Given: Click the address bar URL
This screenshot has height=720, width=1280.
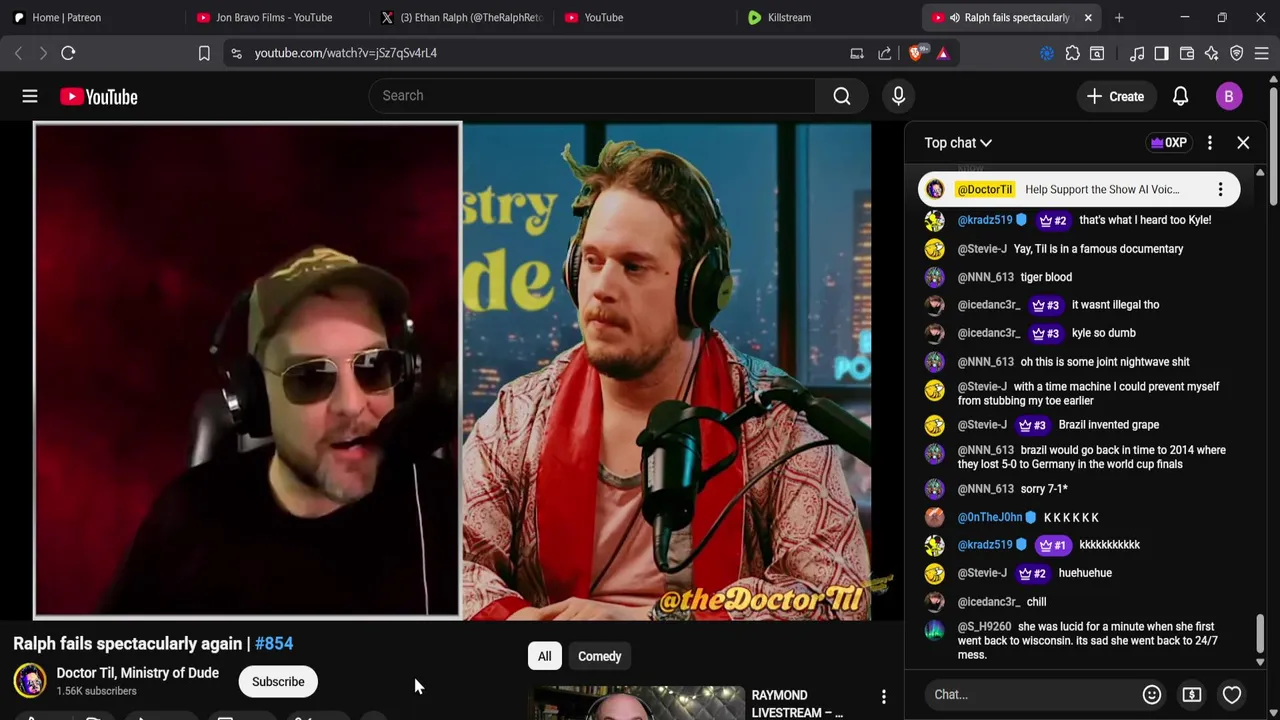Looking at the screenshot, I should click(x=346, y=53).
